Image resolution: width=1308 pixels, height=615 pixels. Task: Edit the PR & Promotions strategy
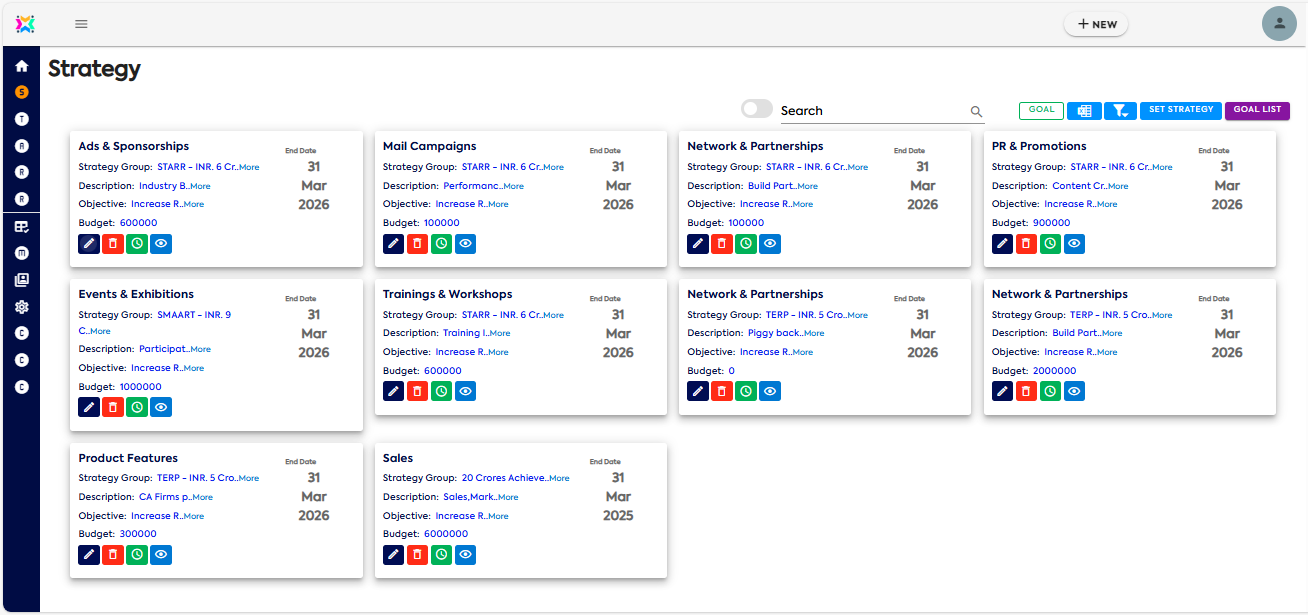coord(1002,243)
